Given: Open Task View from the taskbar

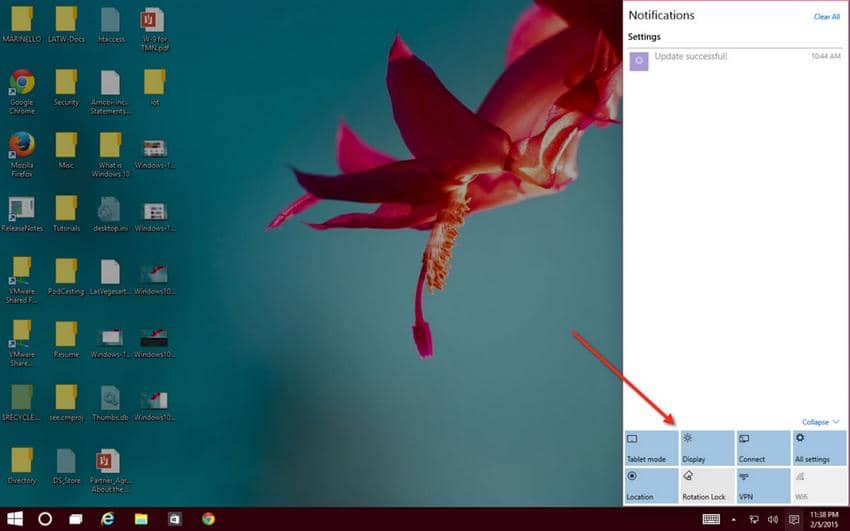Looking at the screenshot, I should tap(76, 519).
